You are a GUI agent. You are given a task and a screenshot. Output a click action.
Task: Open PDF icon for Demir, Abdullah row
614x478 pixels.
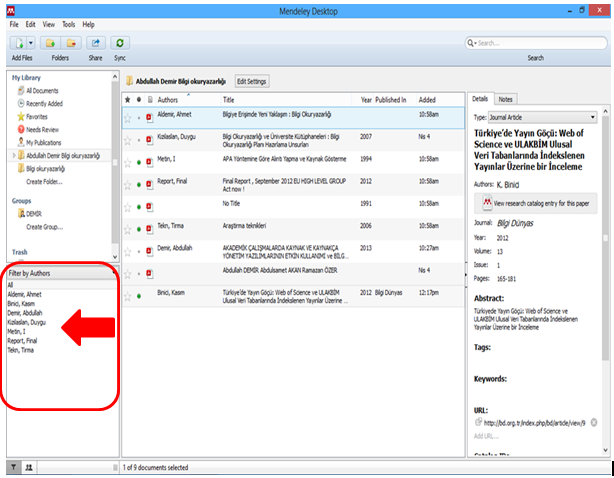[150, 251]
